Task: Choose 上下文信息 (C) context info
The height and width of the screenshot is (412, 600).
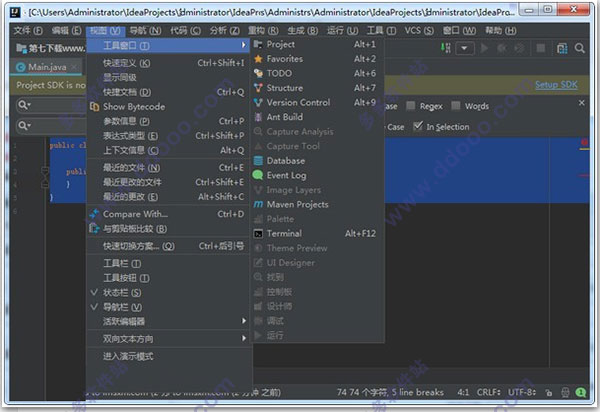Action: point(168,150)
